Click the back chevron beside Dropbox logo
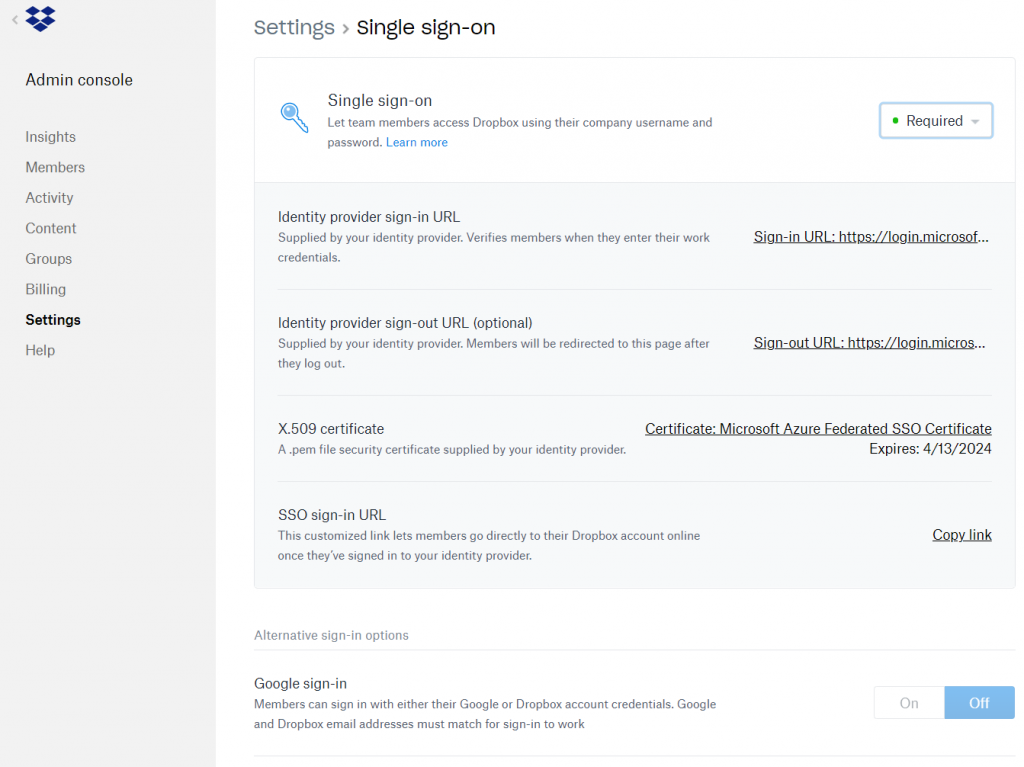 [x=14, y=20]
